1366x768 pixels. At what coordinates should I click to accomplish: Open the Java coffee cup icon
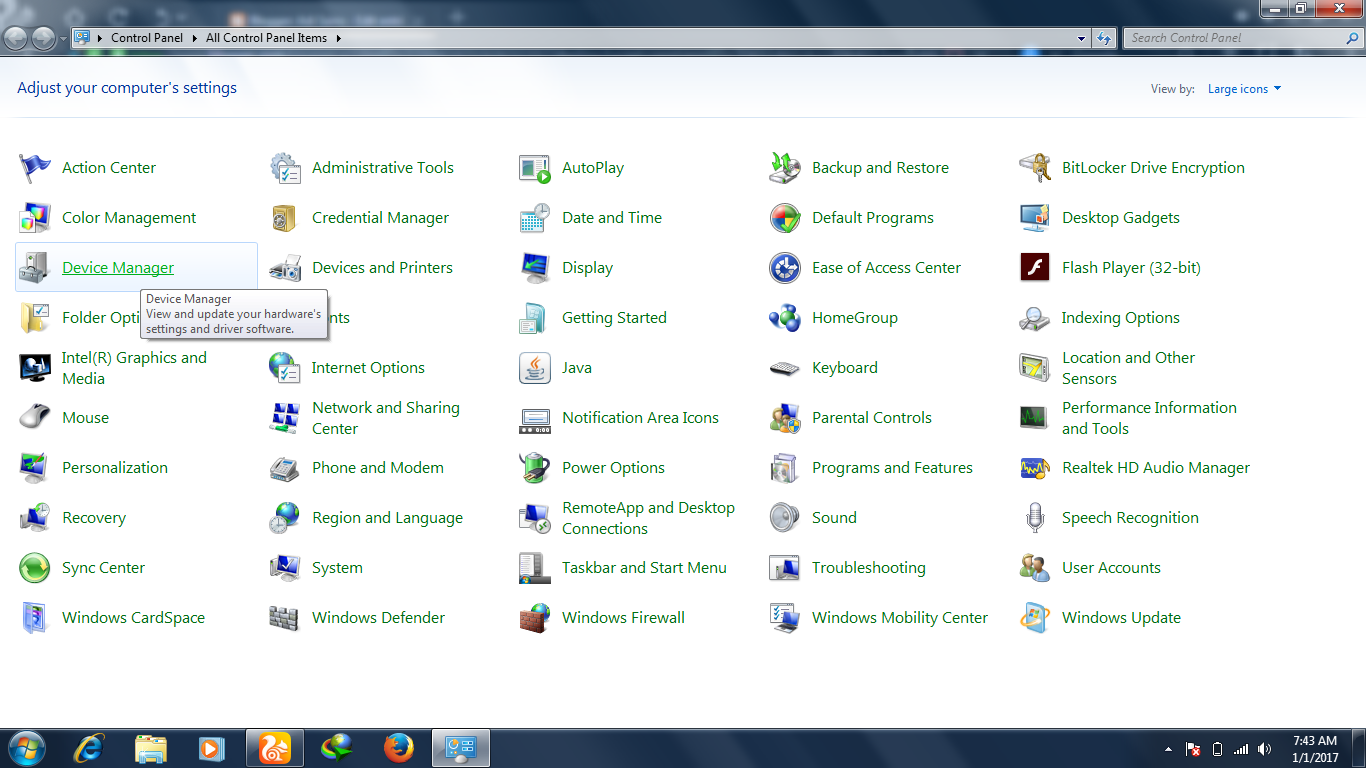(535, 368)
